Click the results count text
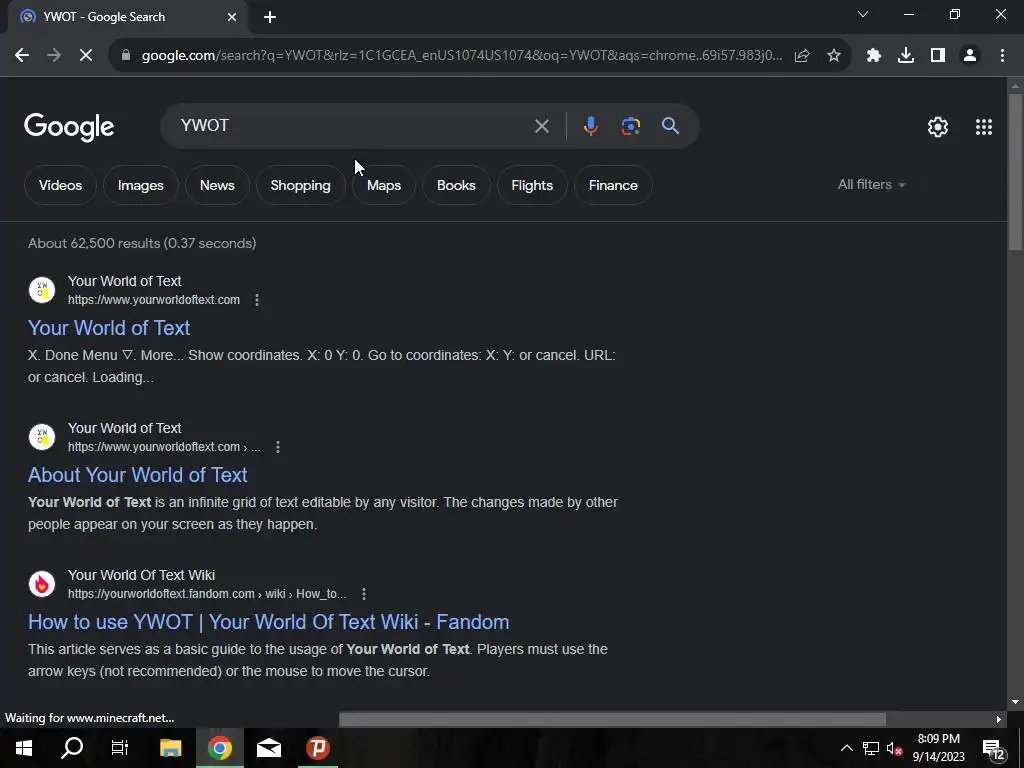 tap(142, 244)
